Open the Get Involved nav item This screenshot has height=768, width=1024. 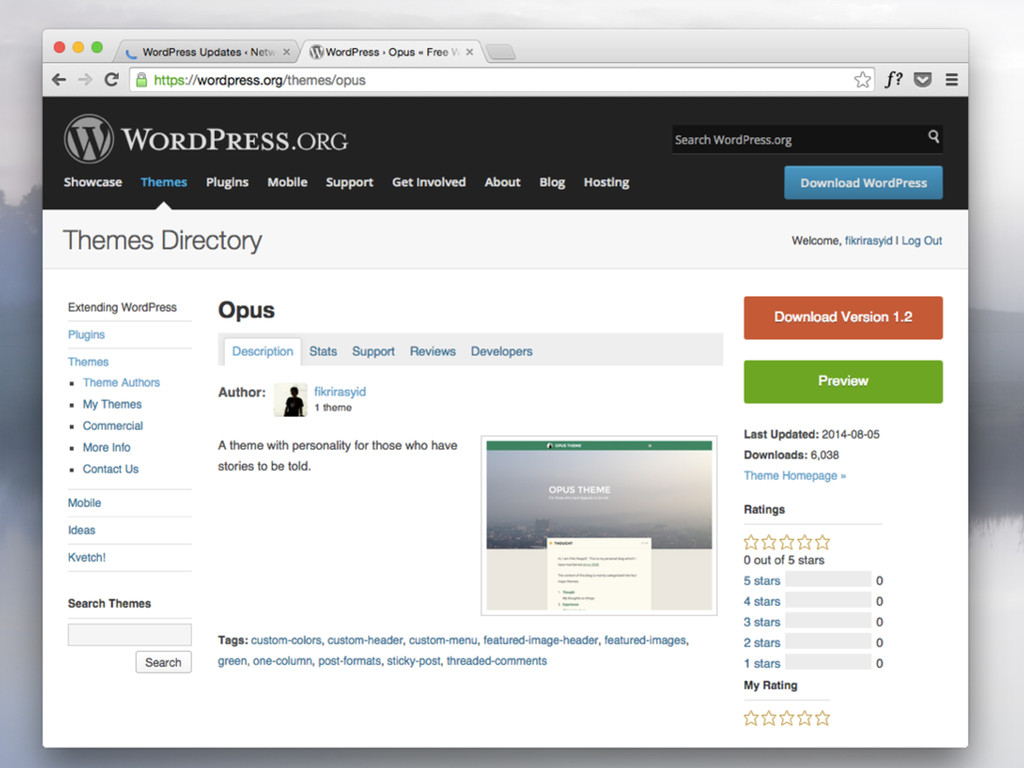(x=429, y=182)
